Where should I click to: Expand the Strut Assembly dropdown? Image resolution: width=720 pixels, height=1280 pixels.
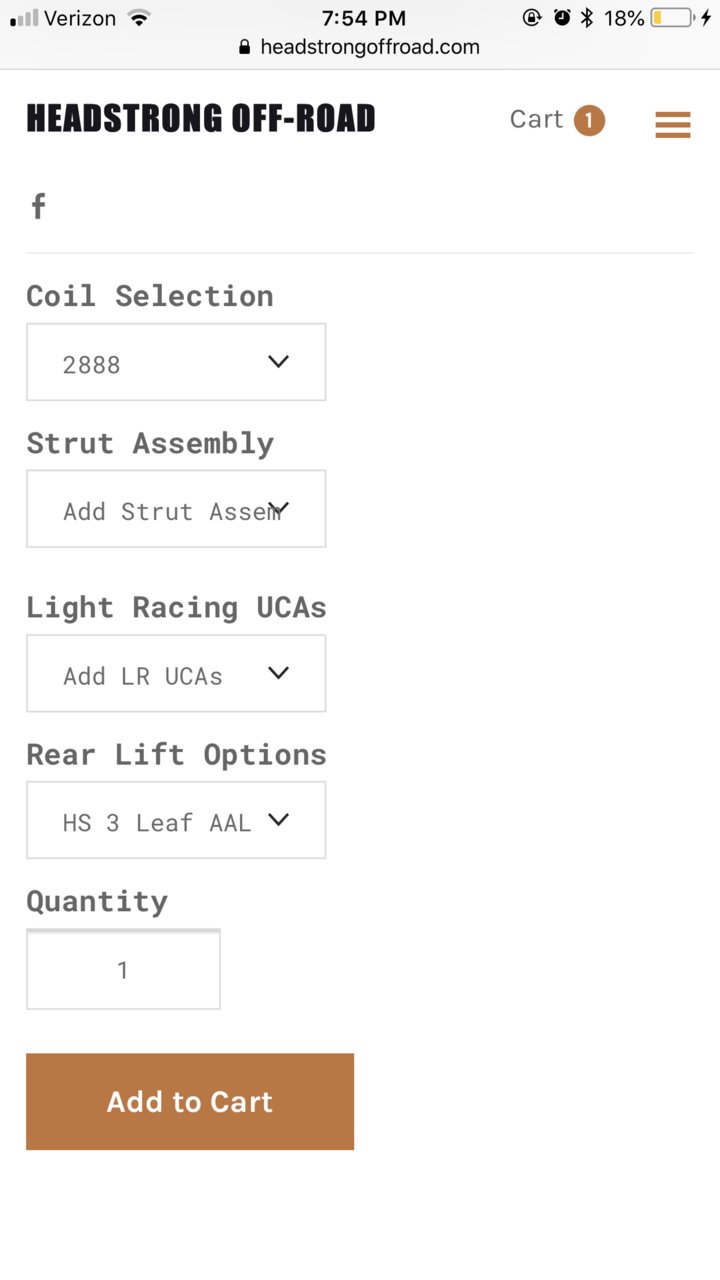click(176, 509)
